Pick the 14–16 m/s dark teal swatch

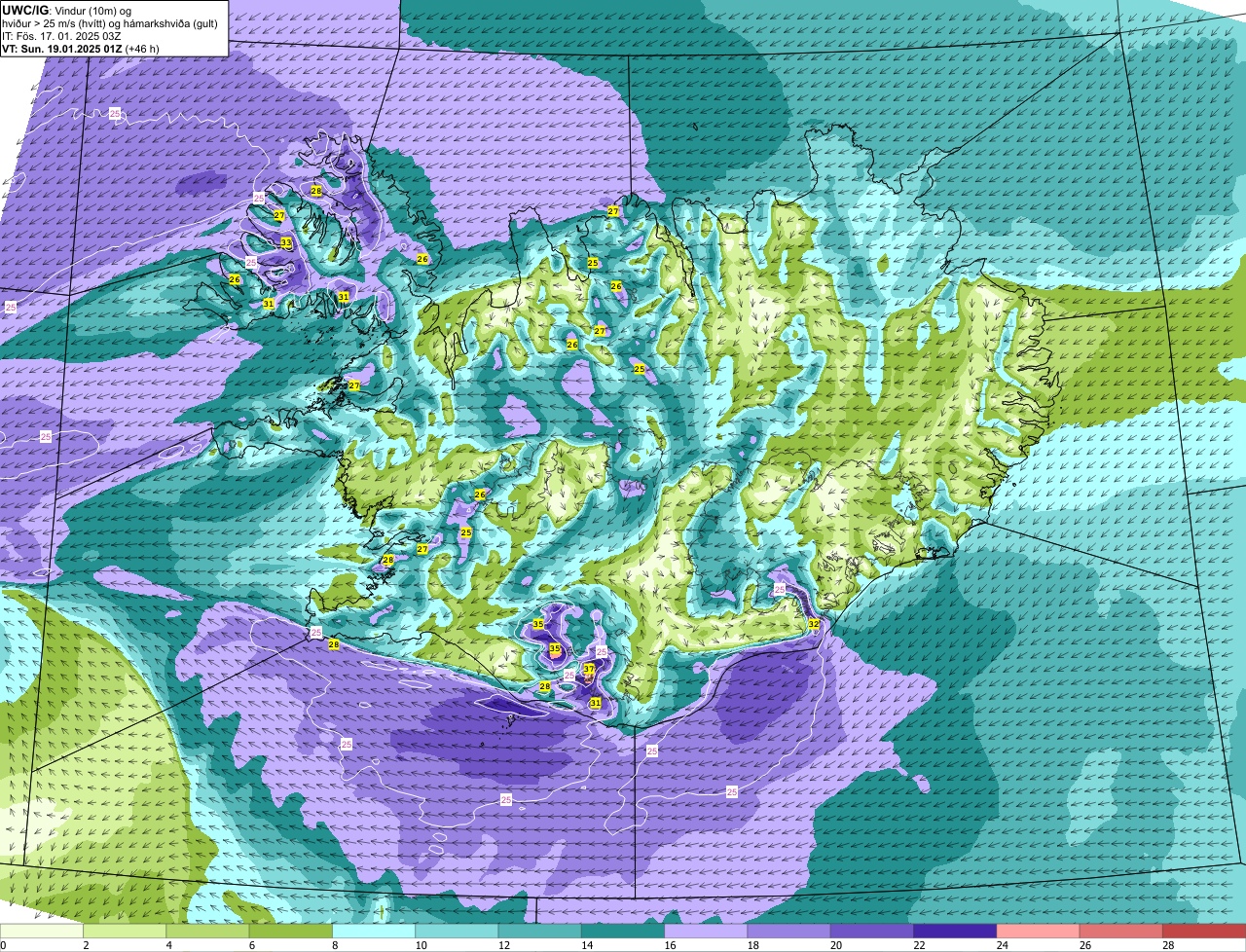[x=623, y=931]
